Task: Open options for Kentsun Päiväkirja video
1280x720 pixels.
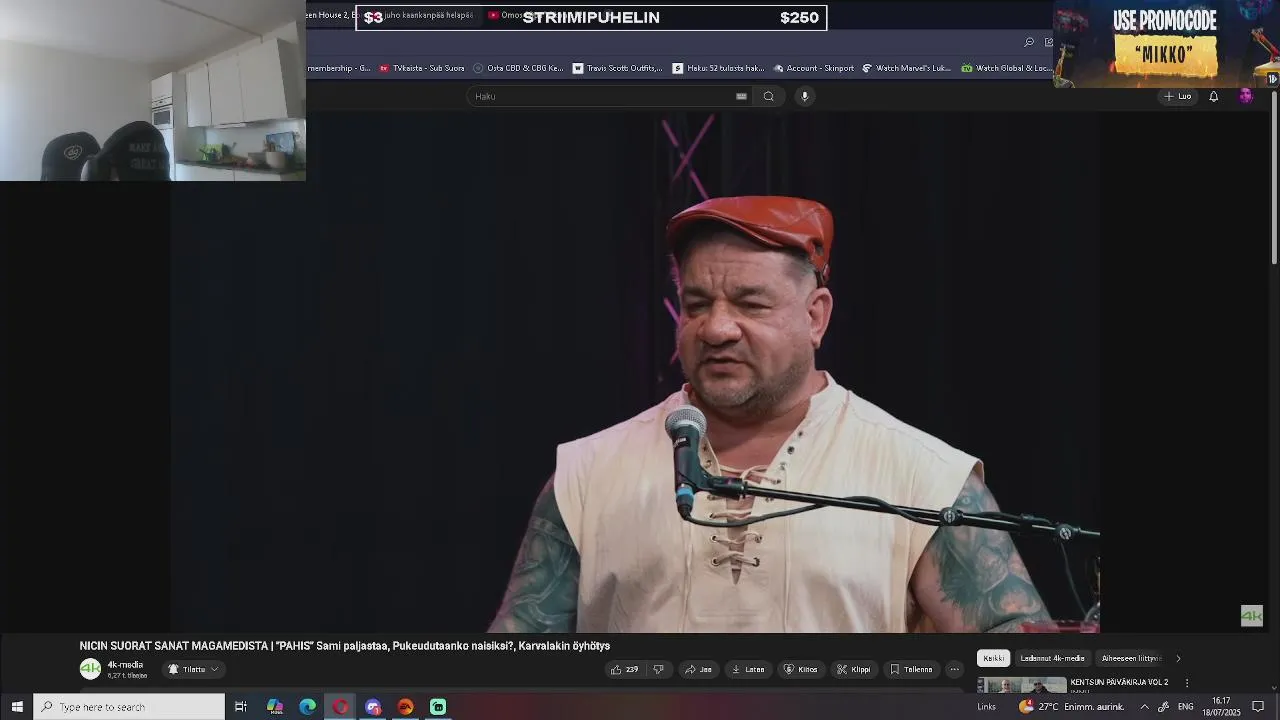Action: tap(1187, 683)
